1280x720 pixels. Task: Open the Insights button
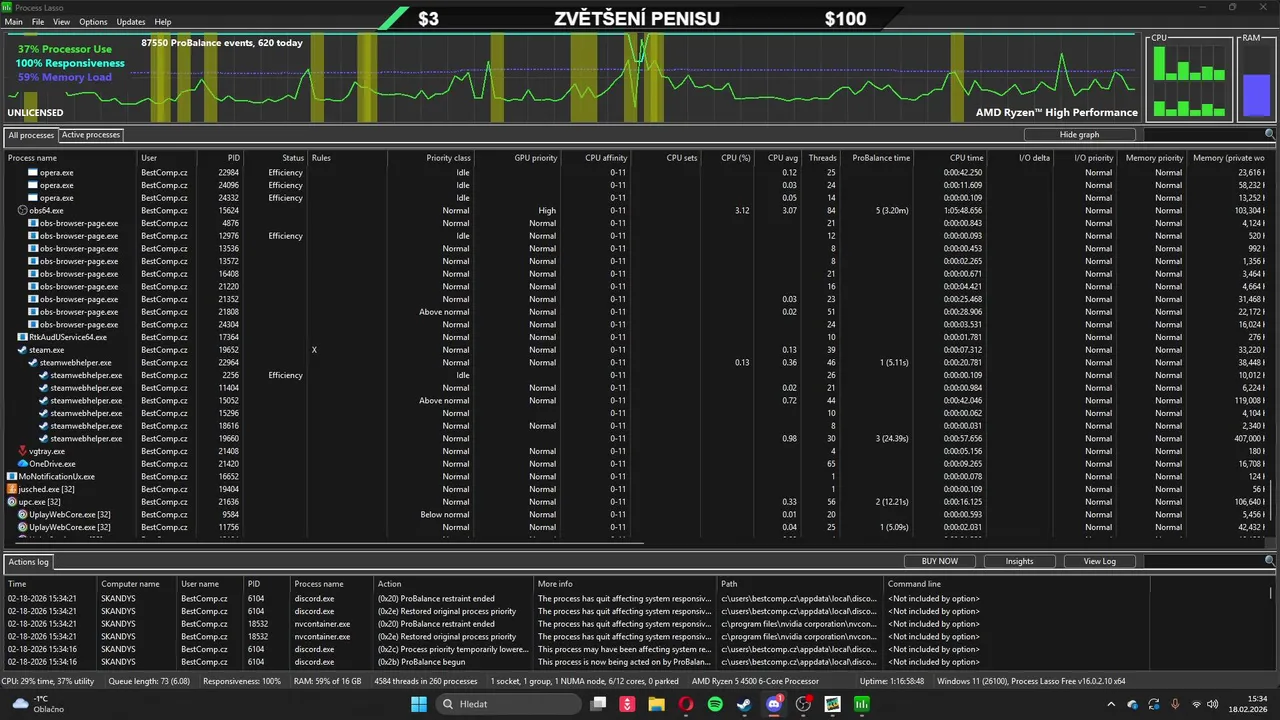point(1019,561)
